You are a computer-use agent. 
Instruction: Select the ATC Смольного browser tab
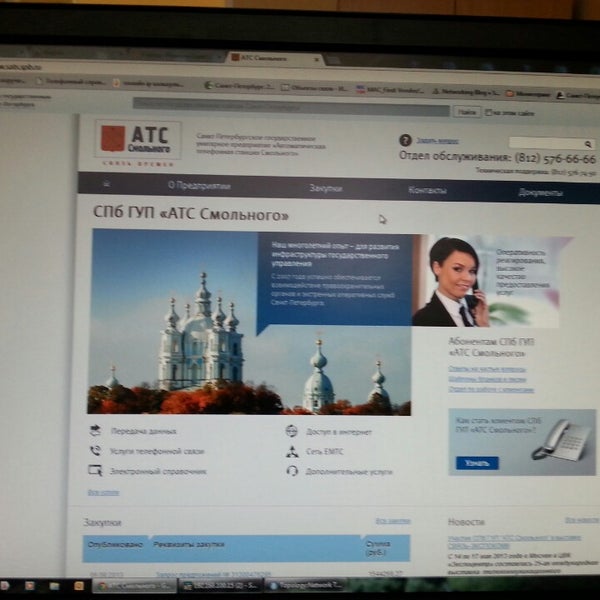pyautogui.click(x=274, y=59)
